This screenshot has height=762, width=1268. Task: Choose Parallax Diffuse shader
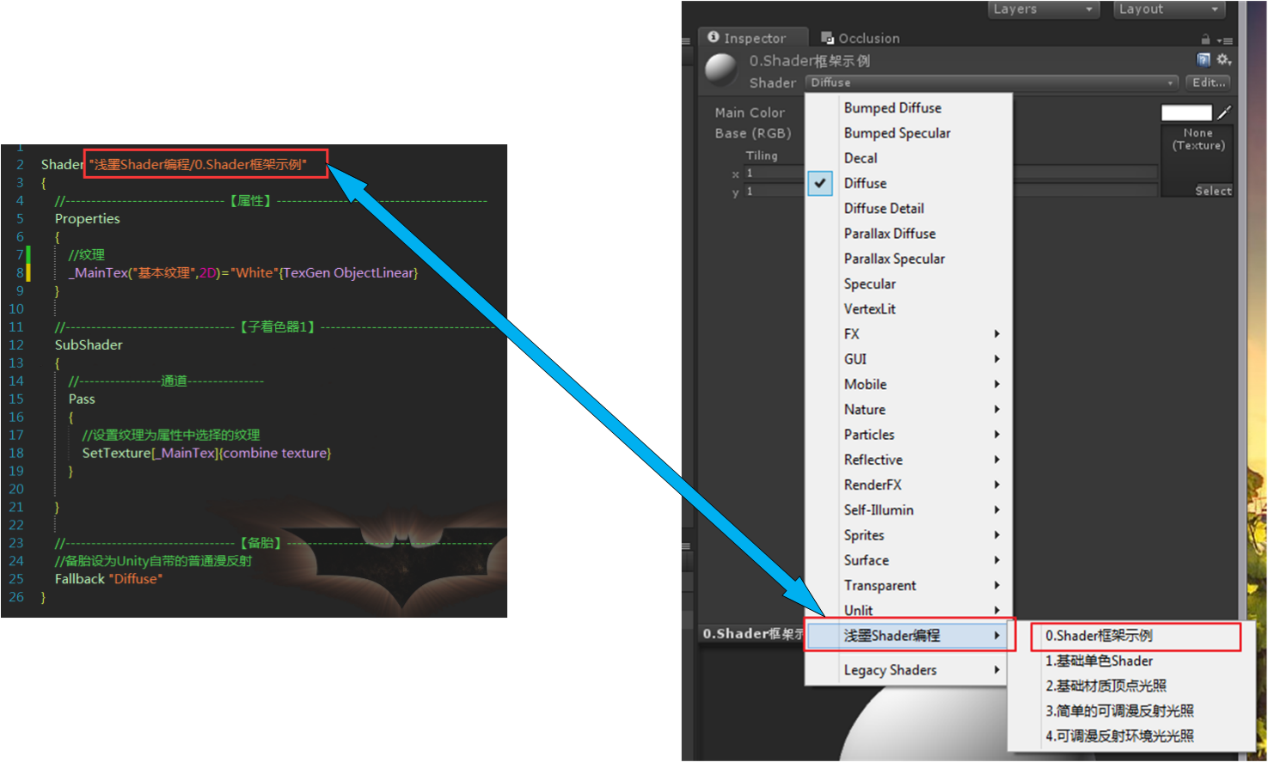(x=909, y=233)
